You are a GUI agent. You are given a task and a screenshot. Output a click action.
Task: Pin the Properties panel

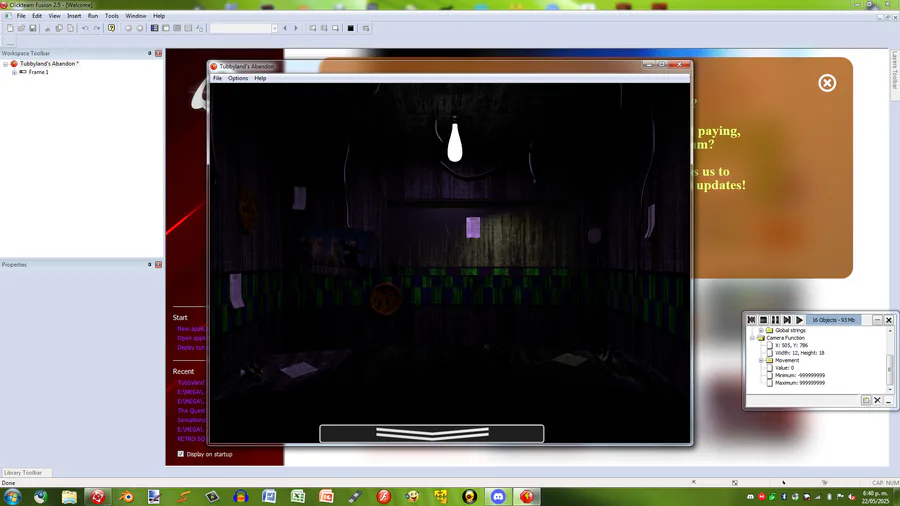[149, 264]
